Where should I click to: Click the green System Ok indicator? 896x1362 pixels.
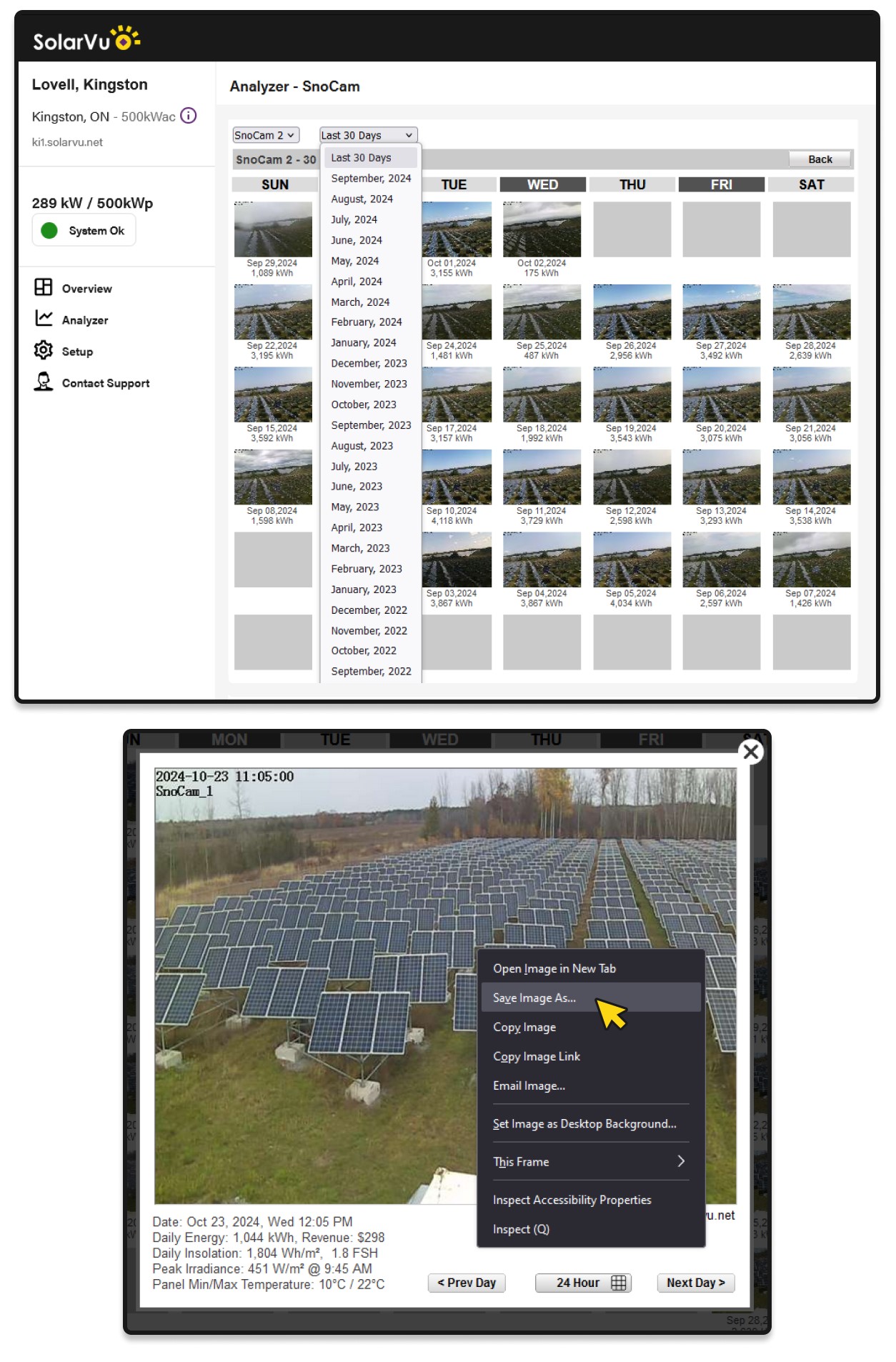pyautogui.click(x=49, y=231)
